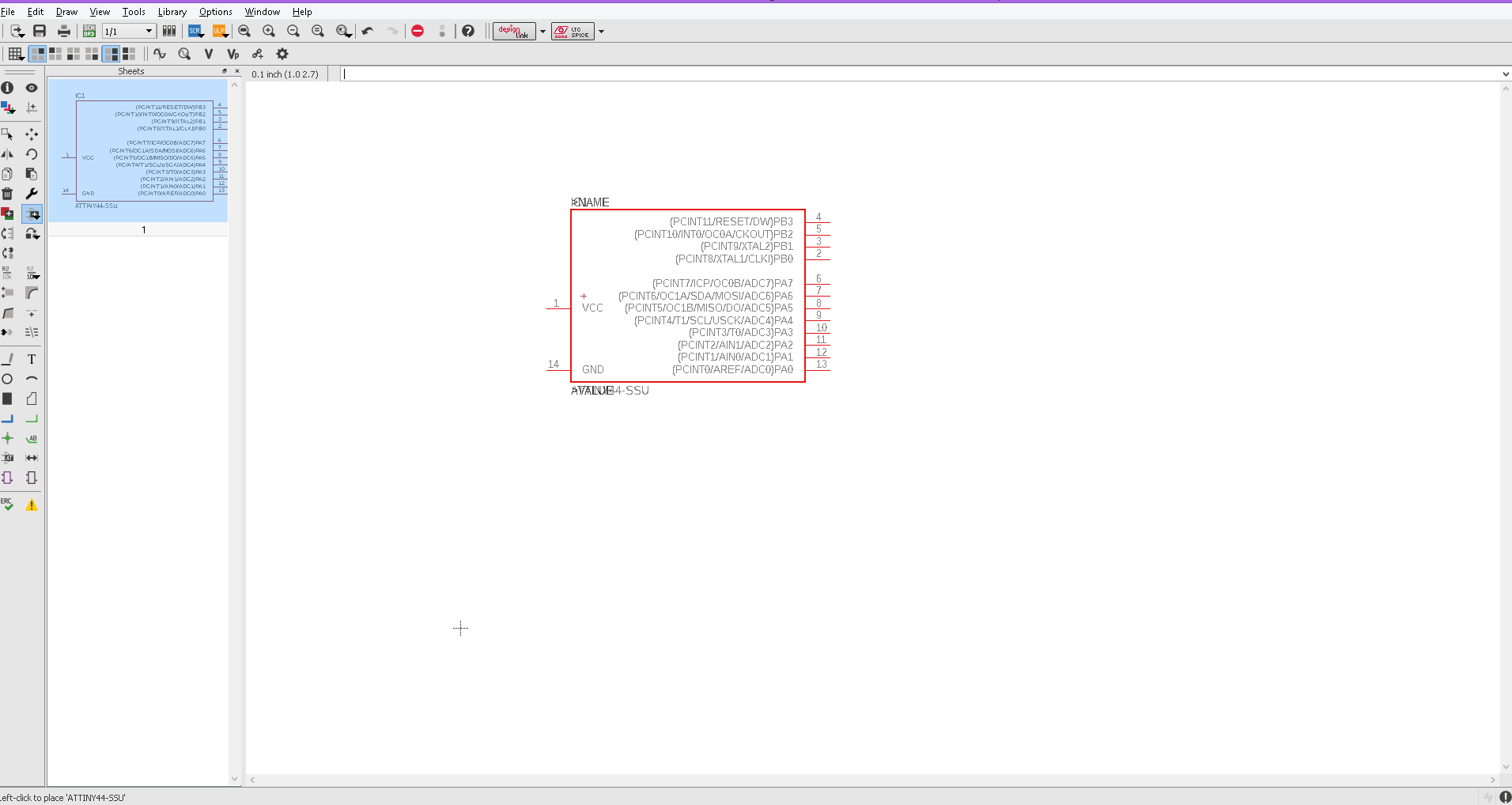Select the Info tool
The width and height of the screenshot is (1512, 805).
pos(8,88)
